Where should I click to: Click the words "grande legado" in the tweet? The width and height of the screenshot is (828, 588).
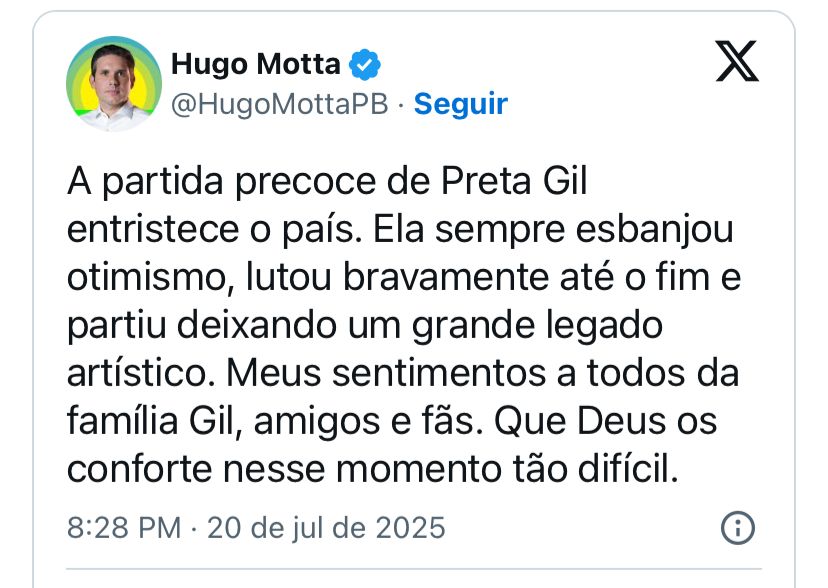(x=537, y=325)
